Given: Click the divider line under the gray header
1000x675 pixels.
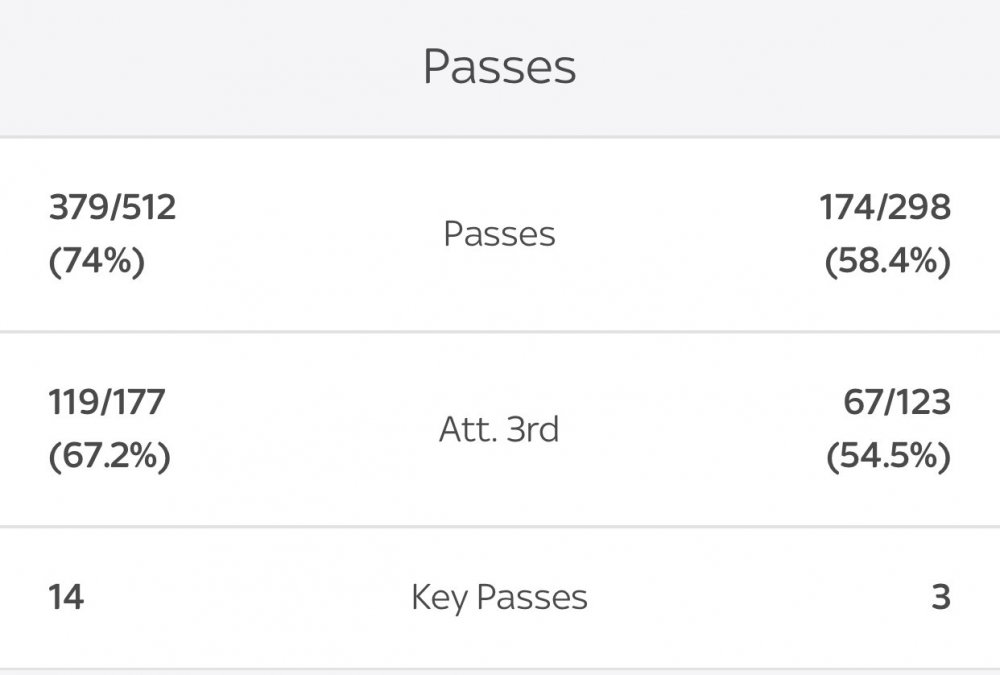Looking at the screenshot, I should click(x=500, y=137).
